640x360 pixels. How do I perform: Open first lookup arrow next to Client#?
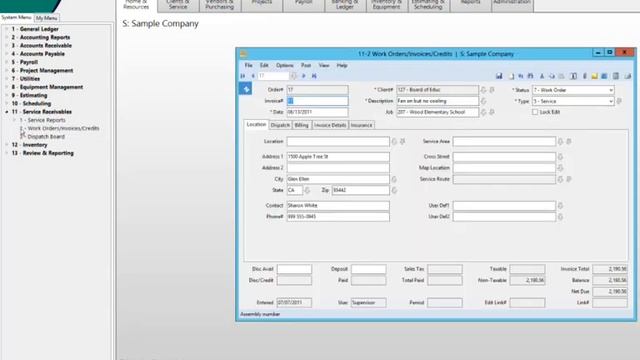tap(483, 90)
